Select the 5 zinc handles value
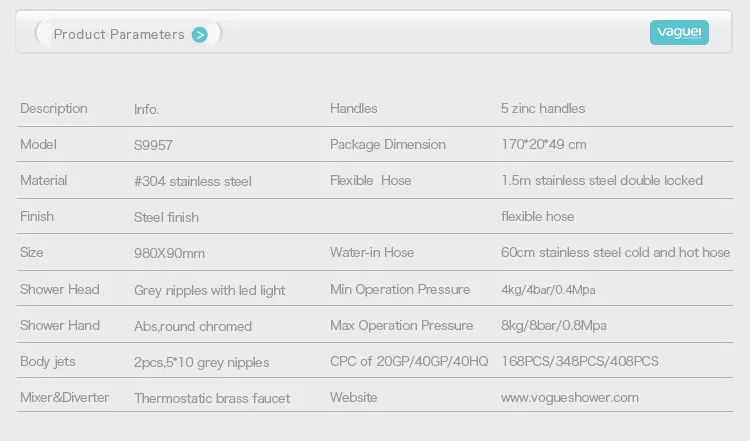The width and height of the screenshot is (750, 441). click(x=543, y=109)
